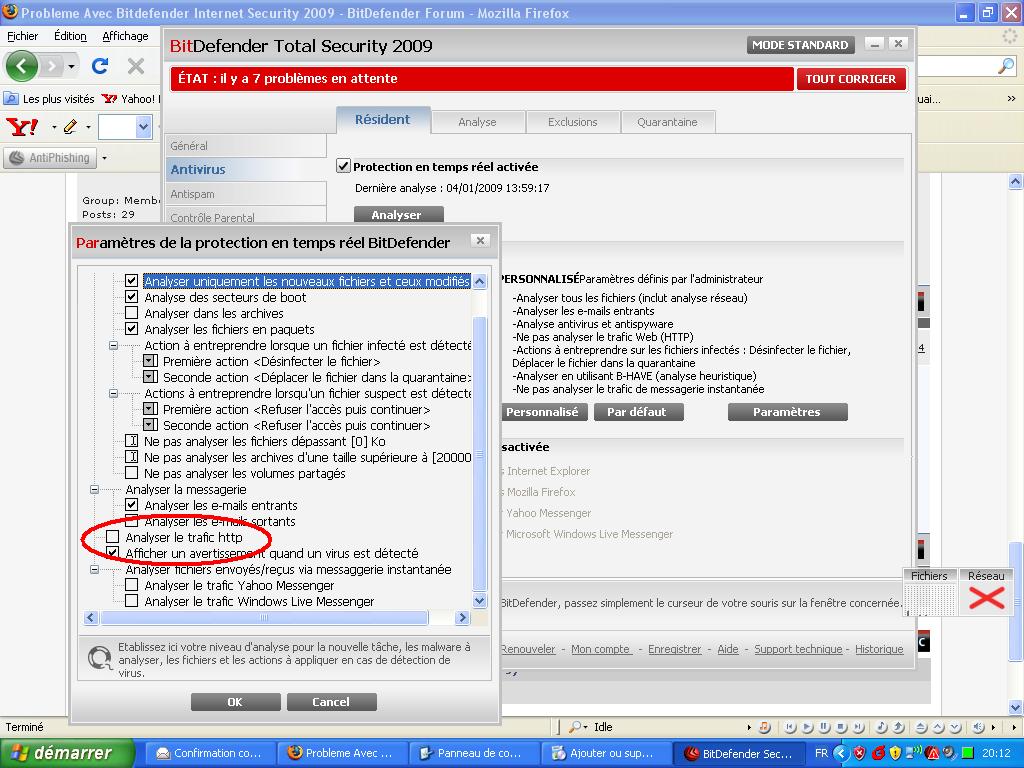This screenshot has height=768, width=1024.
Task: Confirm settings with the OK button
Action: coord(235,702)
